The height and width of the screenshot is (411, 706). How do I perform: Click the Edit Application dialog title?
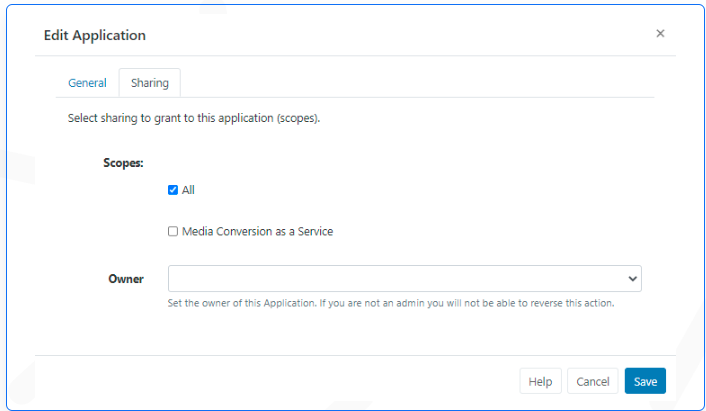(x=95, y=35)
